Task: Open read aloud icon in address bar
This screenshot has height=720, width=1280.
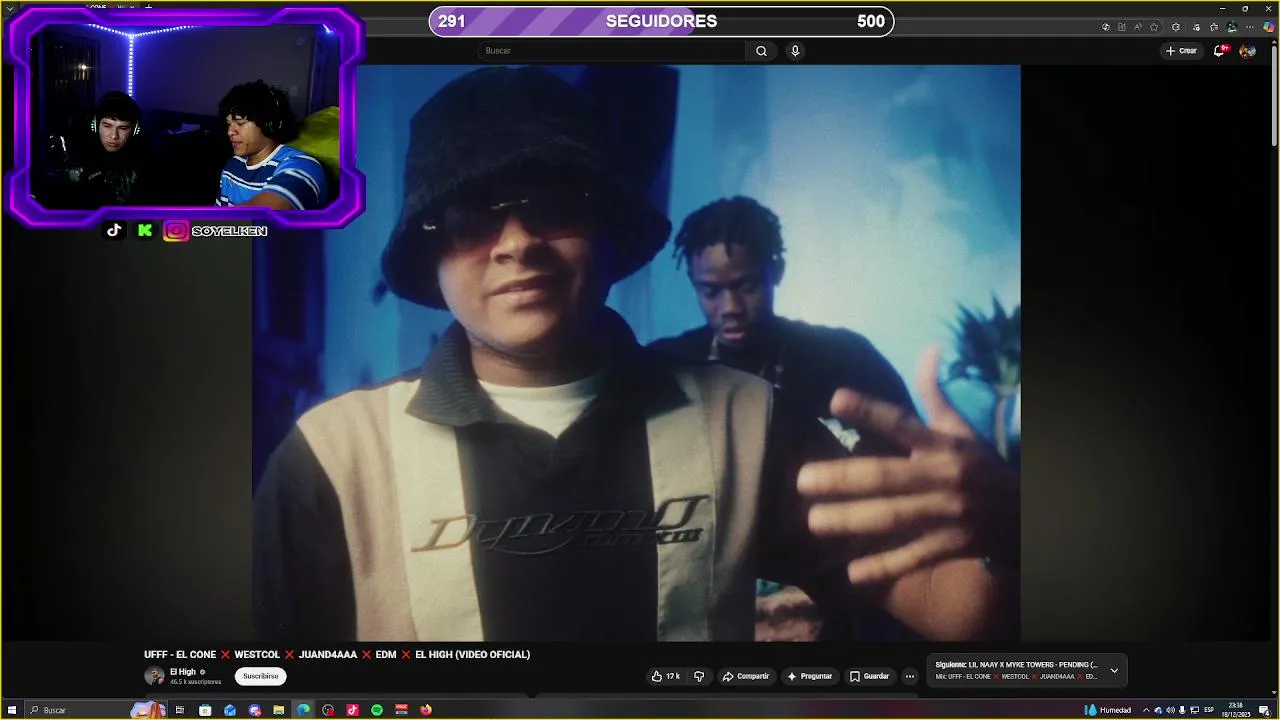Action: (1138, 27)
